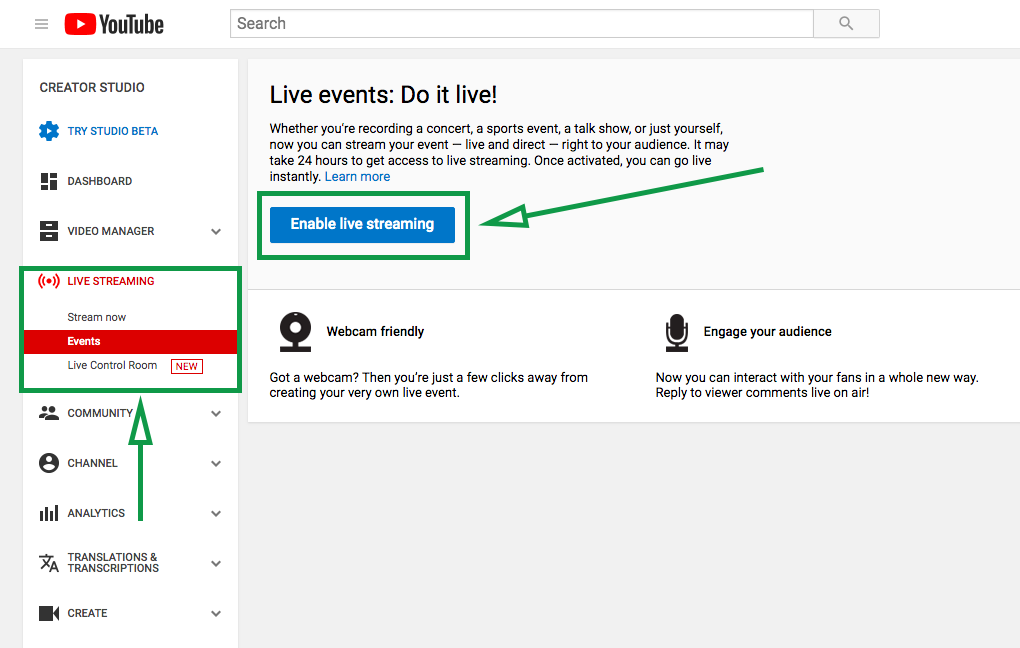1020x648 pixels.
Task: Expand the Video Manager section chevron
Action: (x=216, y=232)
